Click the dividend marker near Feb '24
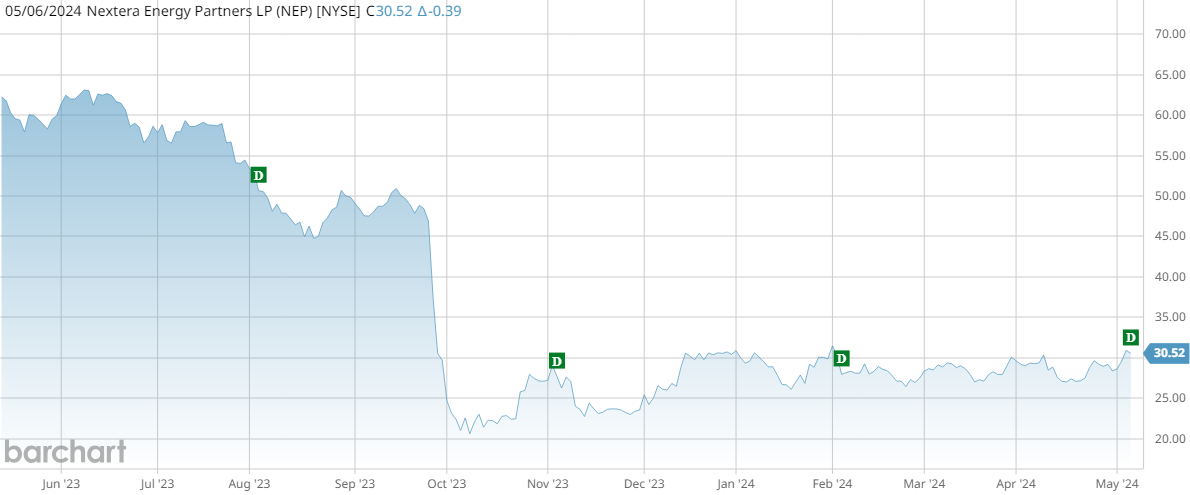Viewport: 1190px width, 495px height. [840, 358]
